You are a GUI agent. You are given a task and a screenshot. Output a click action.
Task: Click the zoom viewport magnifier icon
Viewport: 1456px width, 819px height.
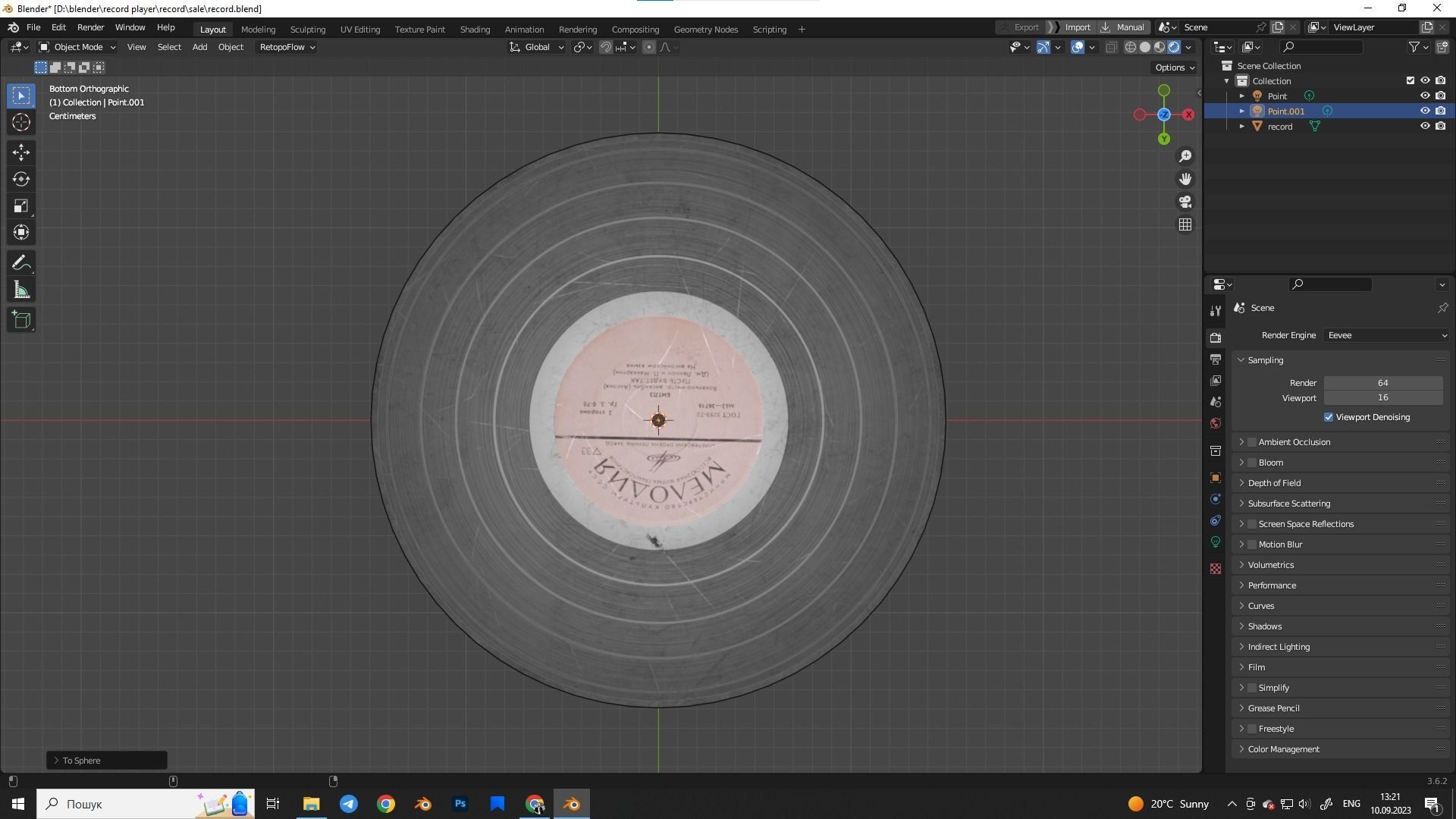(1185, 156)
